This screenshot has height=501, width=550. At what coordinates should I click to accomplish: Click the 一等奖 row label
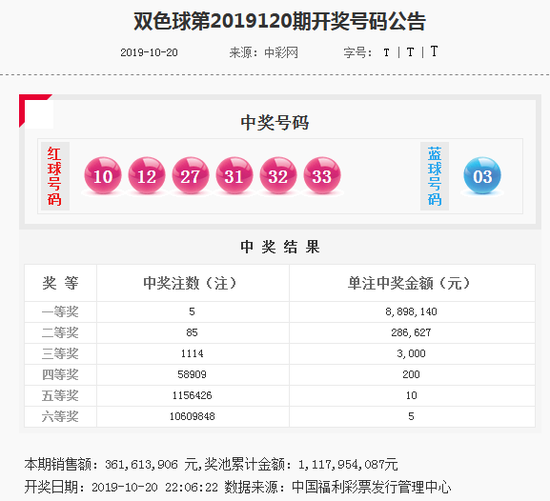click(x=60, y=312)
